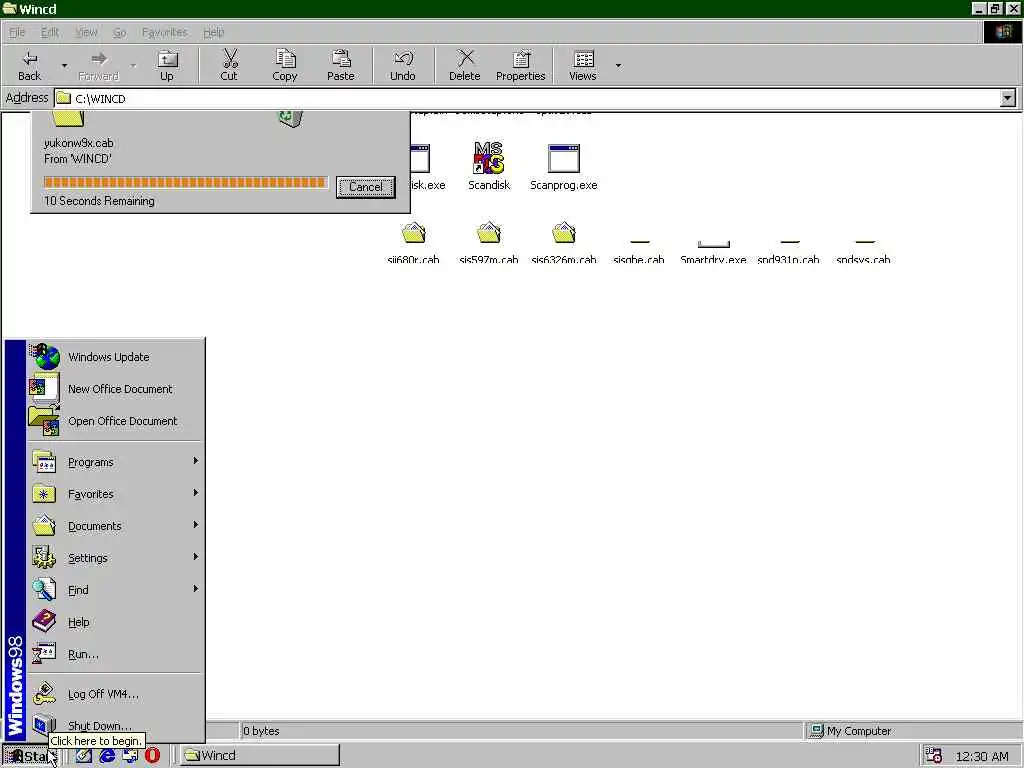Click the Undo toolbar icon
This screenshot has height=768, width=1024.
[x=403, y=58]
